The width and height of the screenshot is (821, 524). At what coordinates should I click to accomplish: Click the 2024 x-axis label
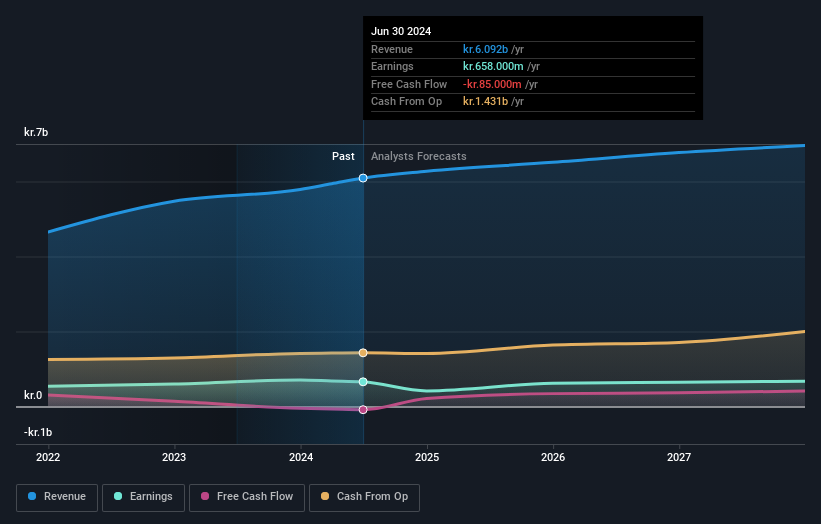[301, 458]
